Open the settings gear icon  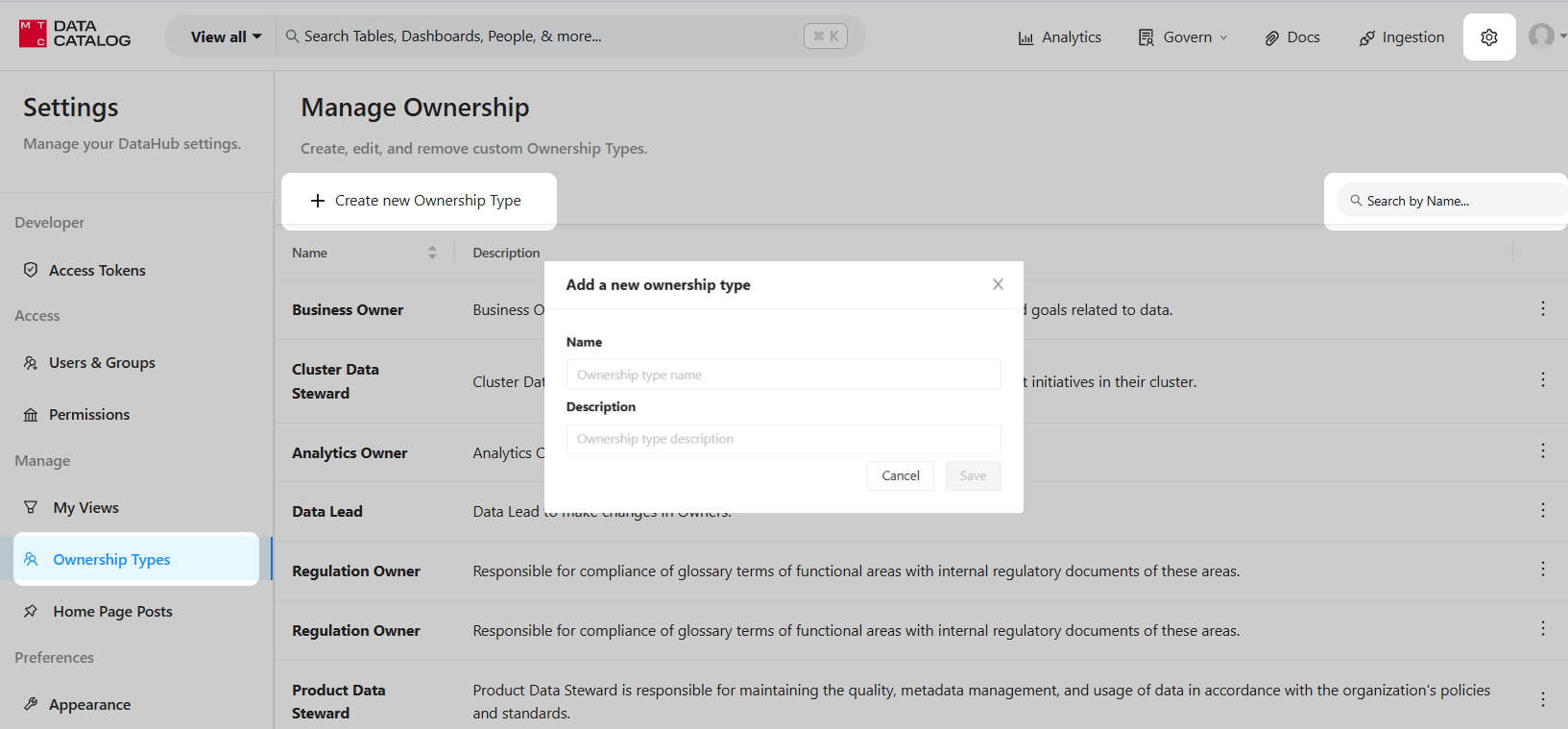1488,37
